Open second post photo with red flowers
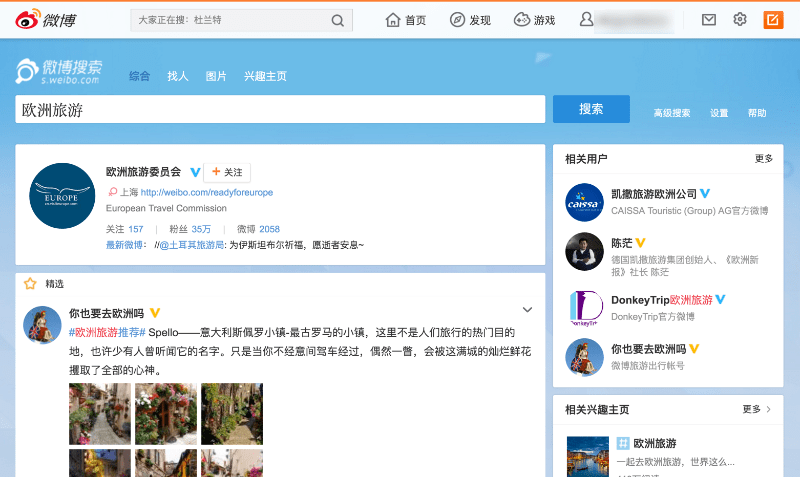Viewport: 800px width, 477px height. pos(166,414)
